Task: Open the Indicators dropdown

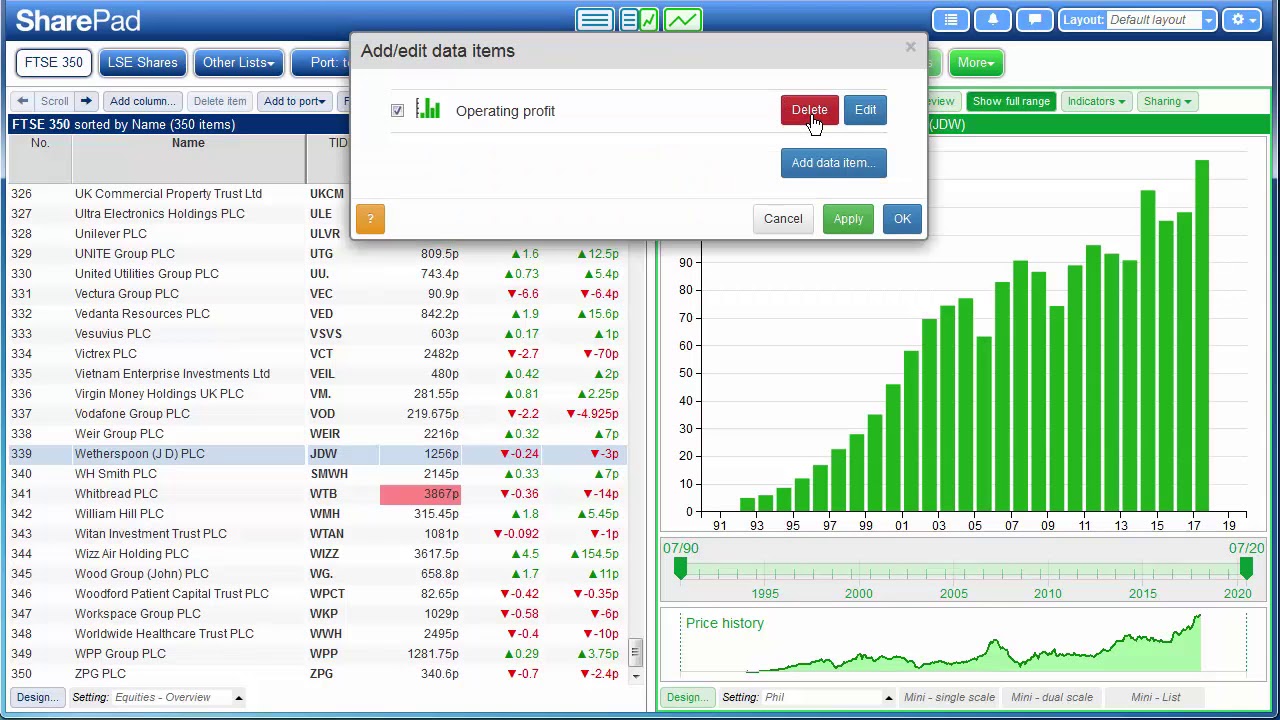Action: pos(1096,101)
